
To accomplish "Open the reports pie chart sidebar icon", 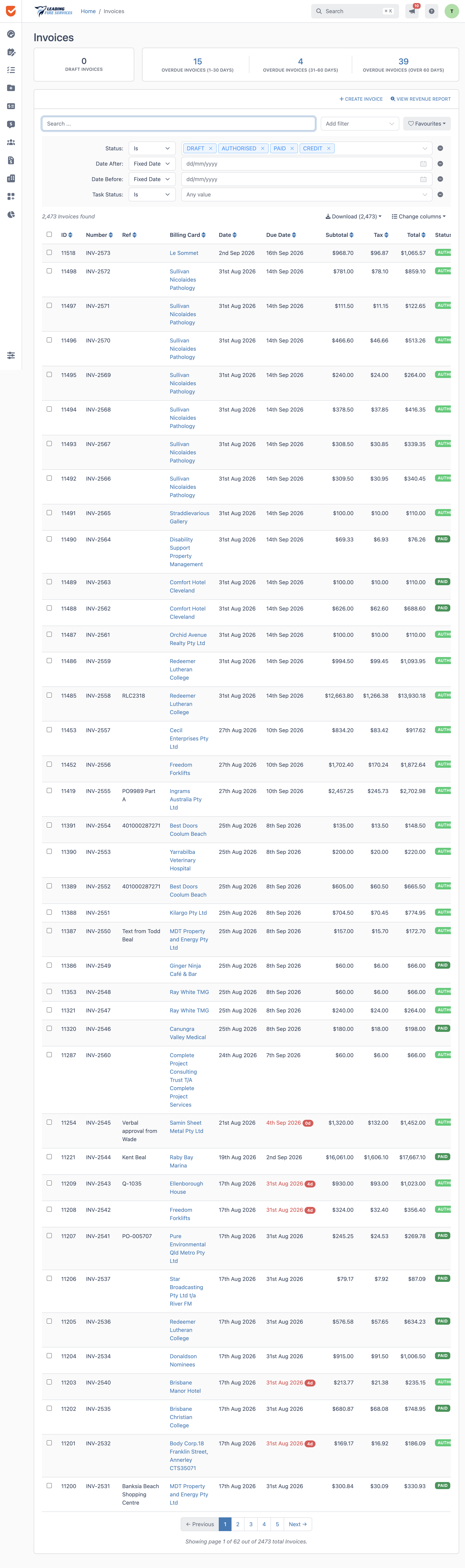I will (11, 214).
